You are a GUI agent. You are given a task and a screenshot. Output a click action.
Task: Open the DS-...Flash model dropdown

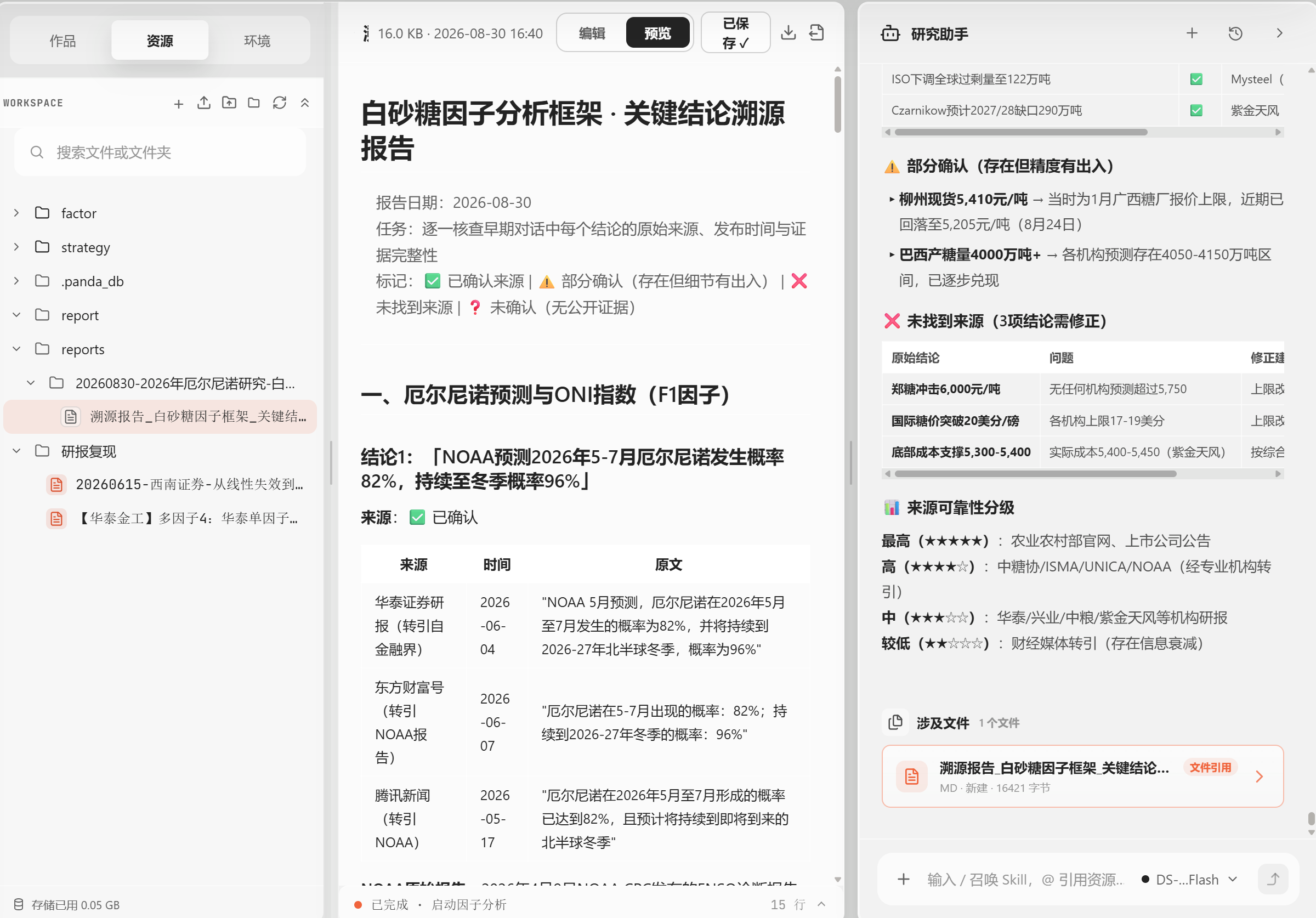pyautogui.click(x=1190, y=880)
